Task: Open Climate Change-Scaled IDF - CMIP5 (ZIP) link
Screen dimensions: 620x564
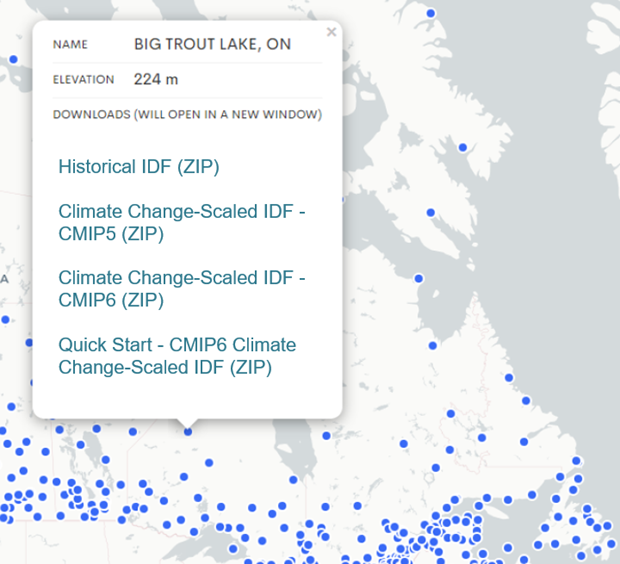Action: [x=182, y=222]
